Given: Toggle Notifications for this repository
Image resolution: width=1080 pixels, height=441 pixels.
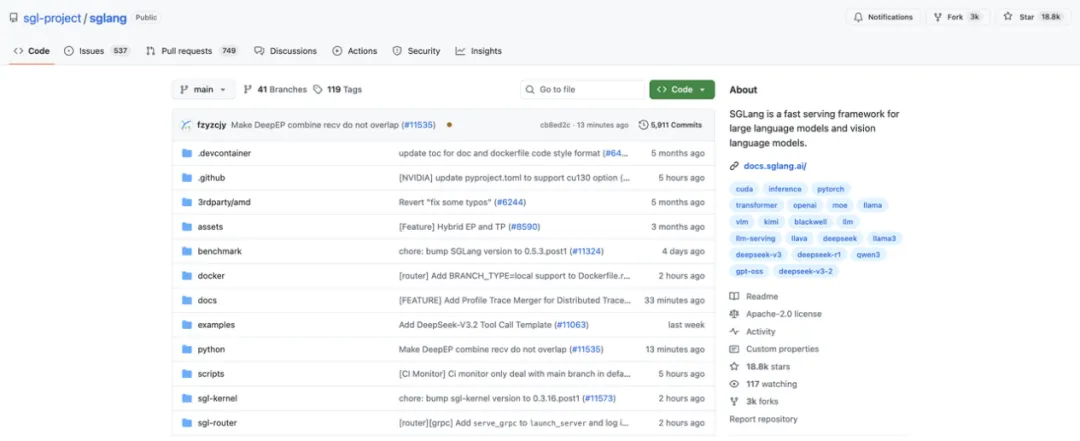Looking at the screenshot, I should tap(883, 17).
